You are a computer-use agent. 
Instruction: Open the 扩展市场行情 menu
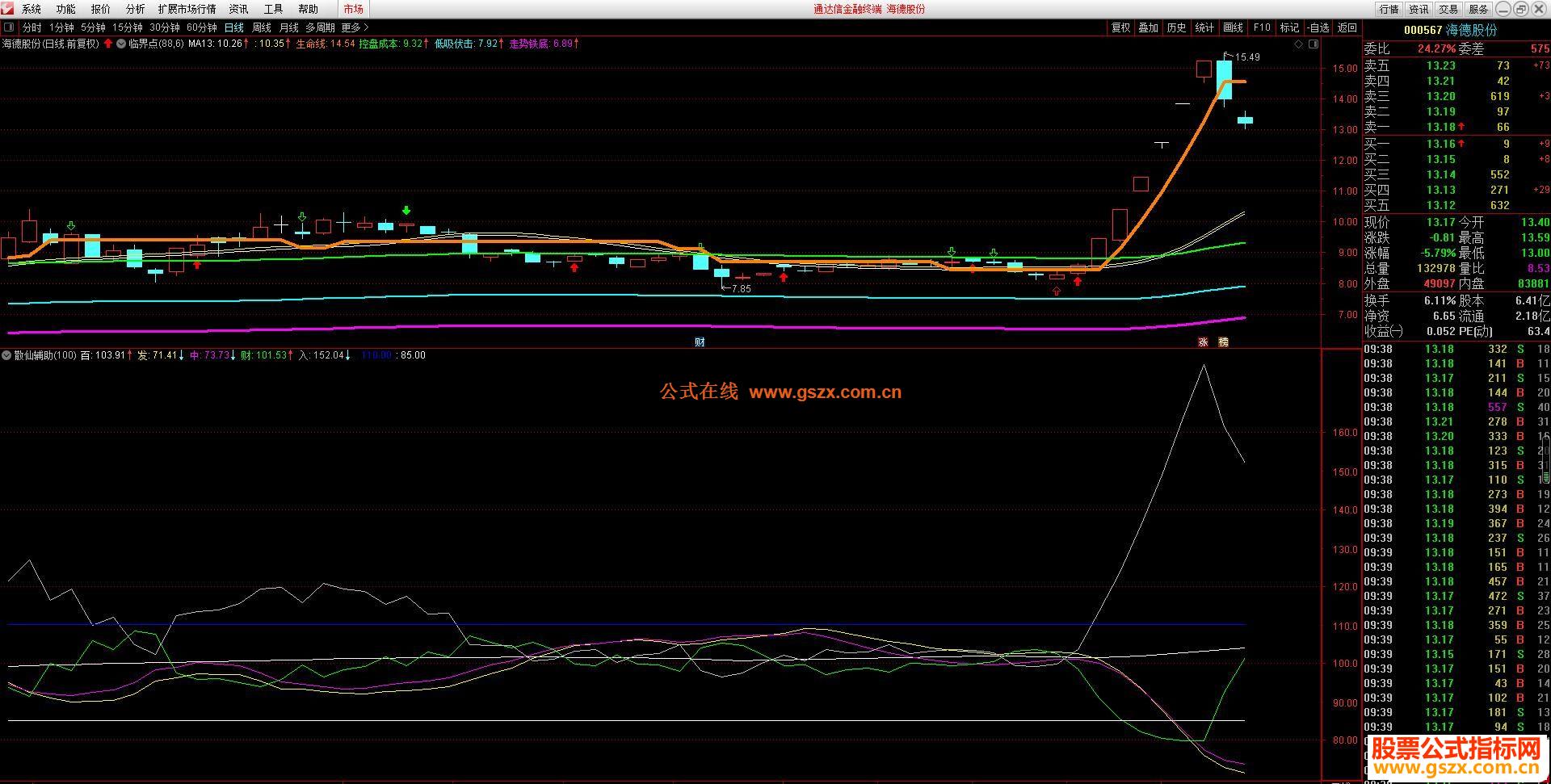(187, 9)
